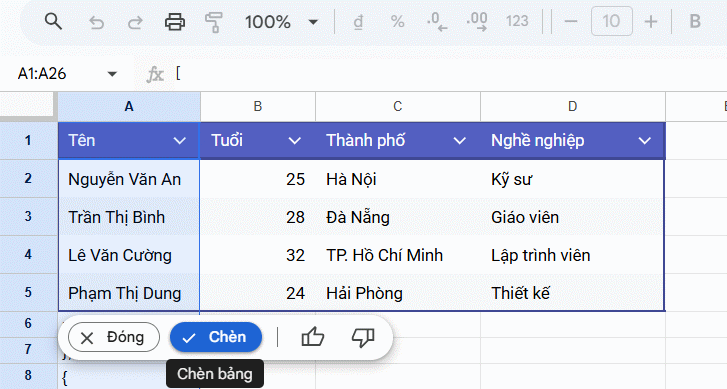This screenshot has height=389, width=727.
Task: Increase font size with plus
Action: 651,21
